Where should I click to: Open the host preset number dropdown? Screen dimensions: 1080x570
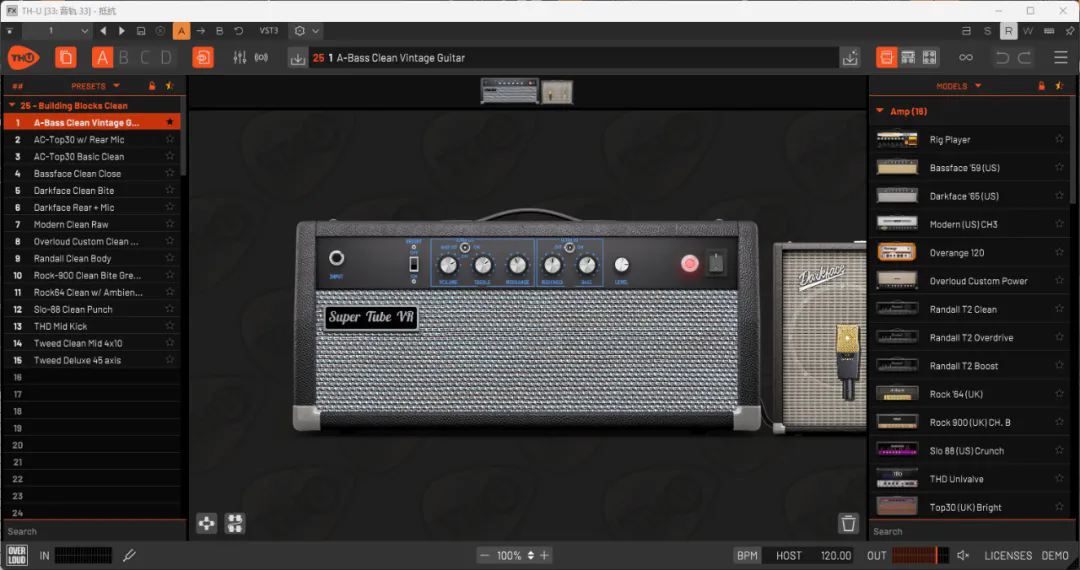click(57, 31)
